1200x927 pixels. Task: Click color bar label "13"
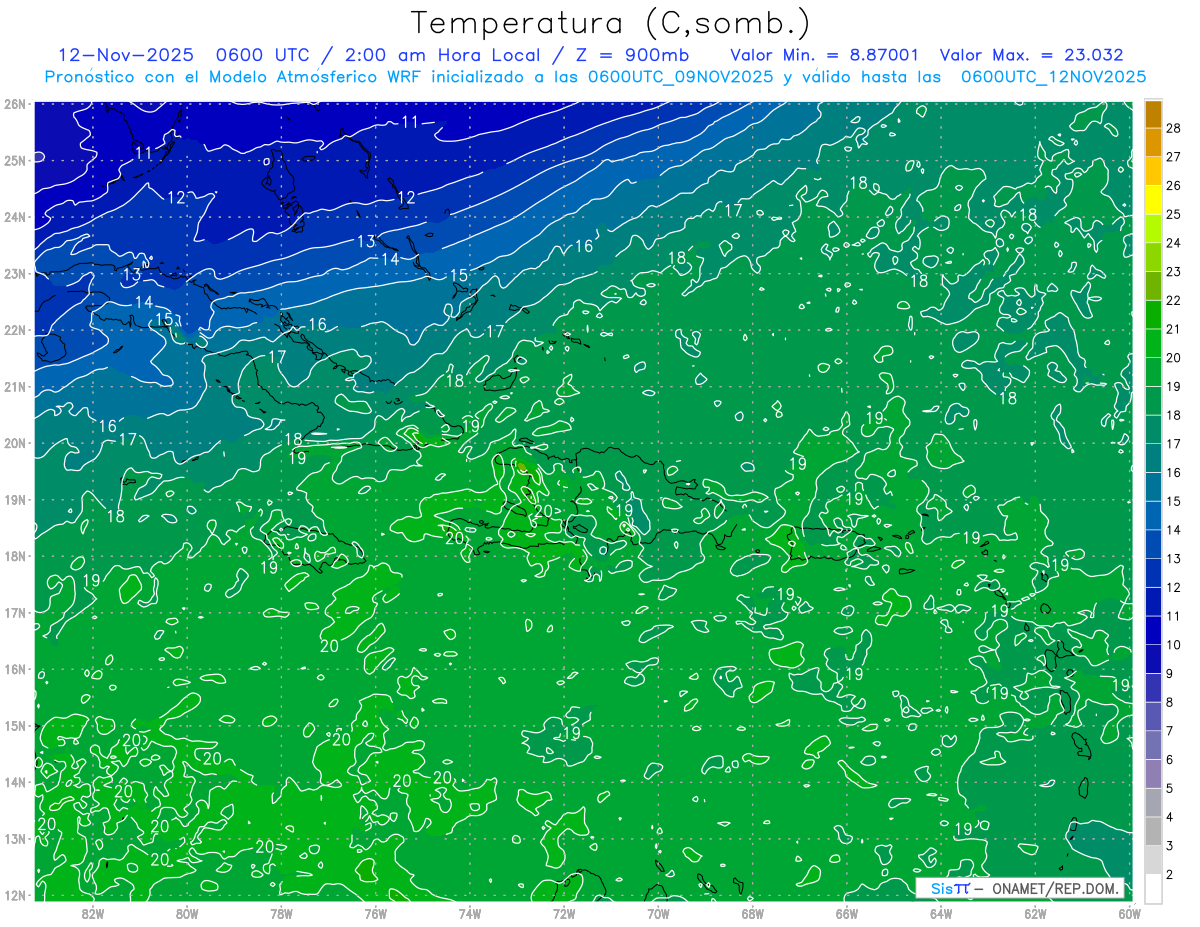pyautogui.click(x=1173, y=559)
